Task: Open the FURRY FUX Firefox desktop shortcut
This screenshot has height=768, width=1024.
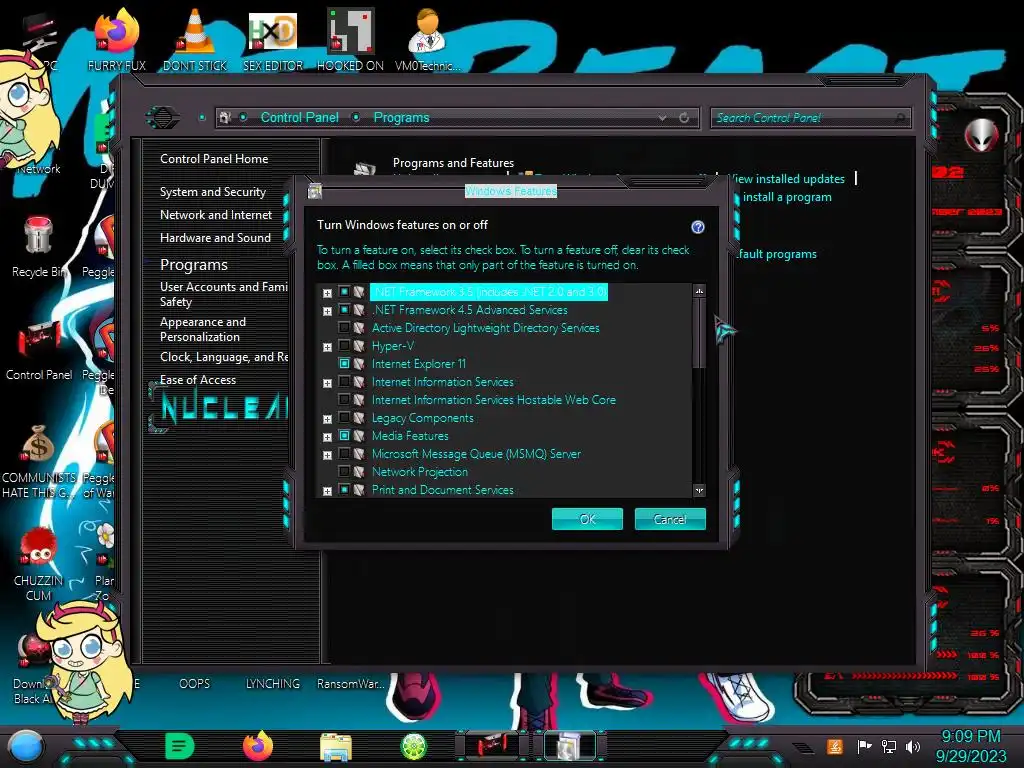Action: (x=117, y=39)
